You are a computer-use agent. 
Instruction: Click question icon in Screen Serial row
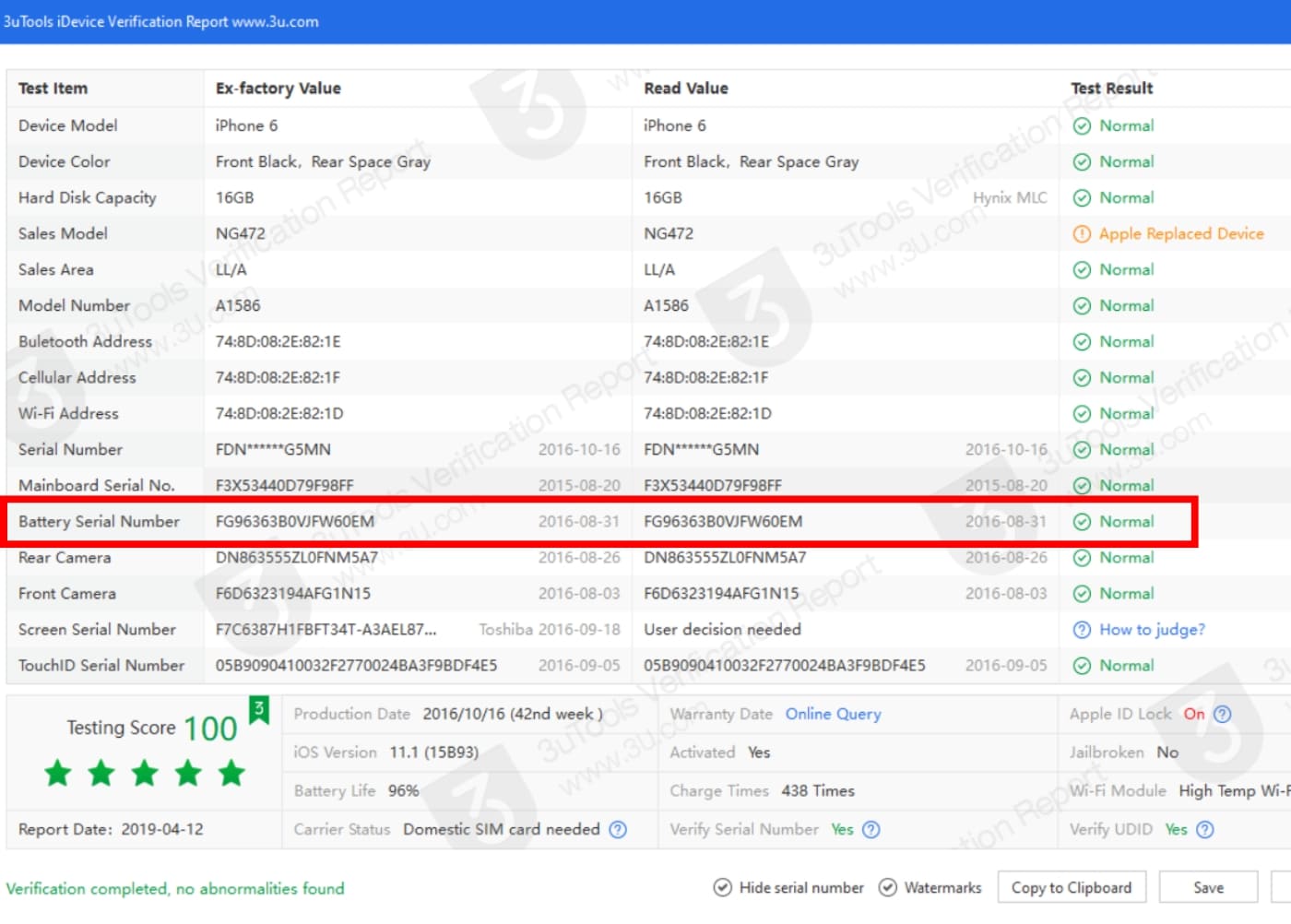[x=1082, y=630]
